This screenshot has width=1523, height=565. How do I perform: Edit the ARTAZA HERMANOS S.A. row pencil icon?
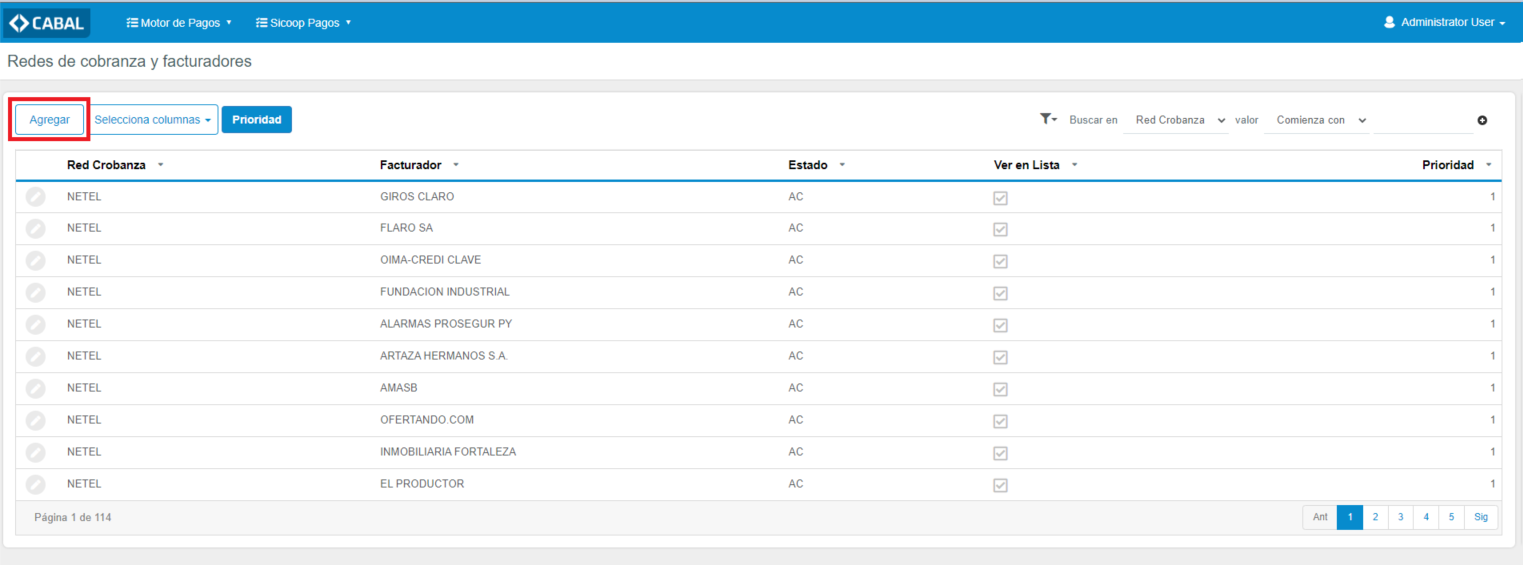35,357
